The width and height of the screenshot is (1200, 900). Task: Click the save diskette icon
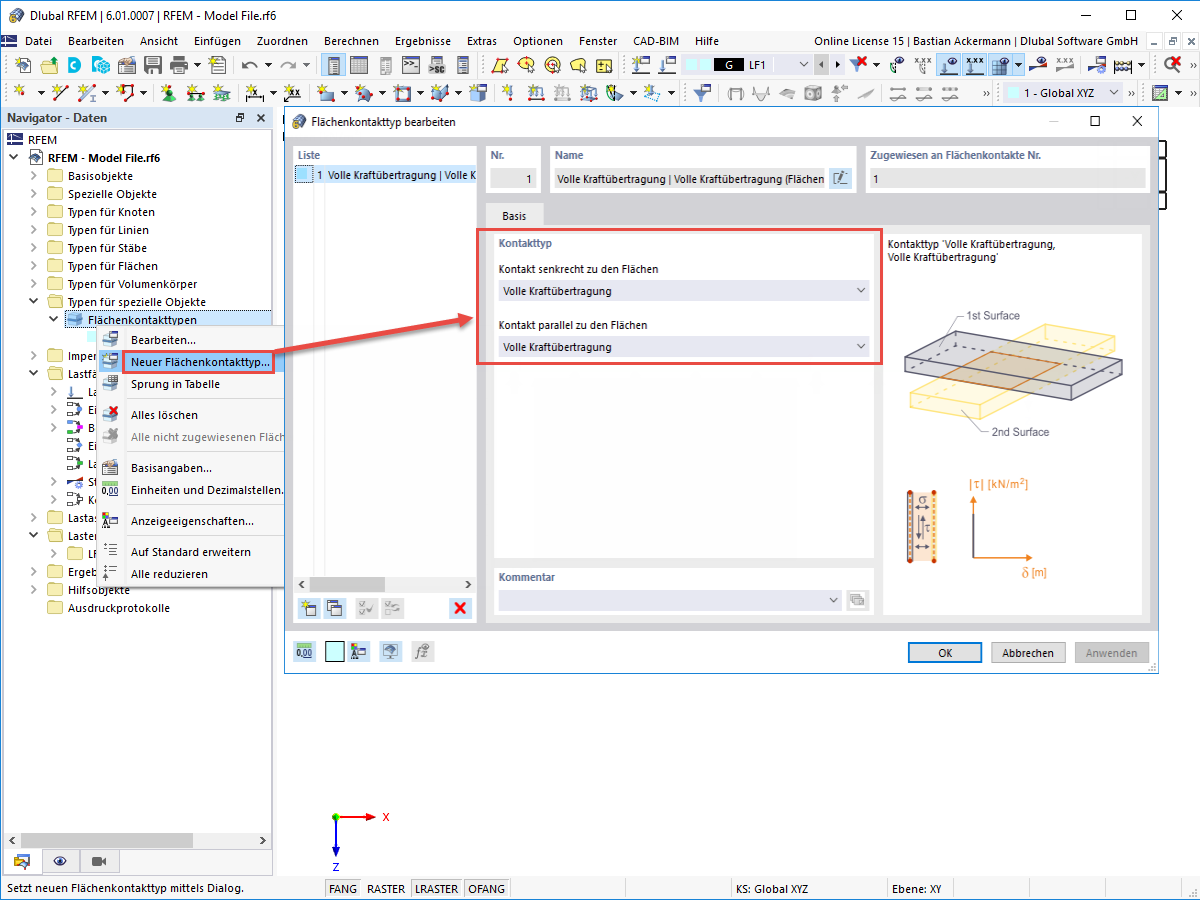click(153, 65)
